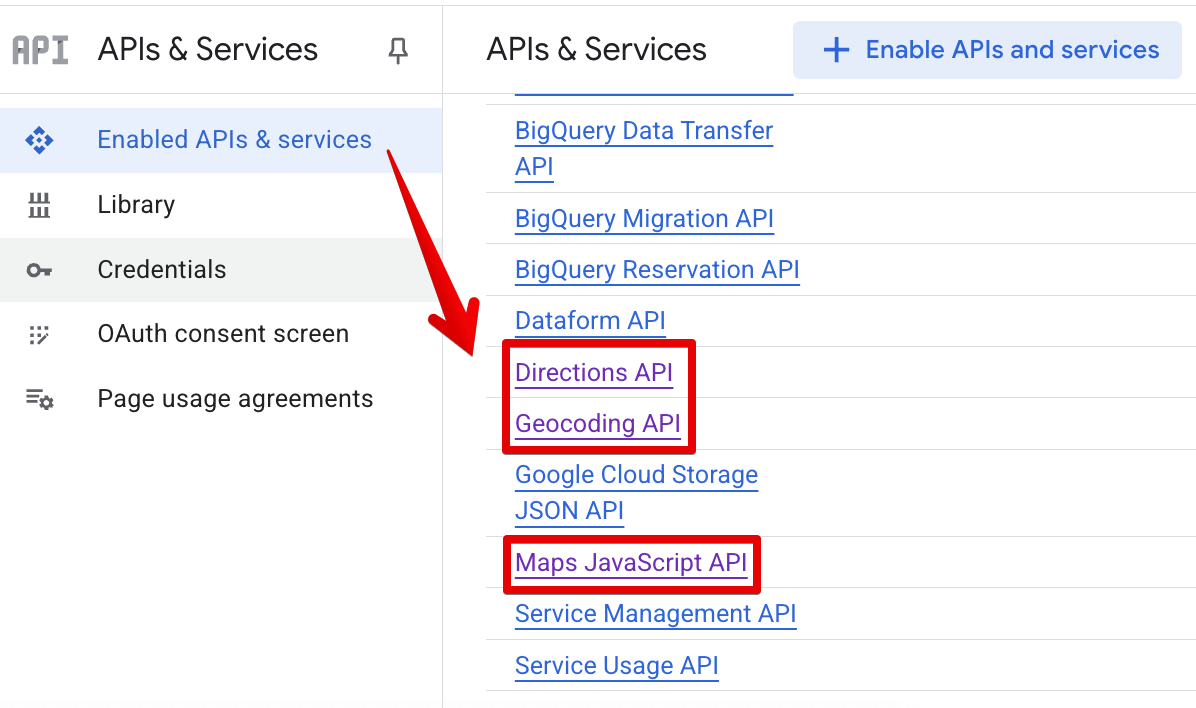1196x708 pixels.
Task: Open the Maps JavaScript API link
Action: [631, 563]
